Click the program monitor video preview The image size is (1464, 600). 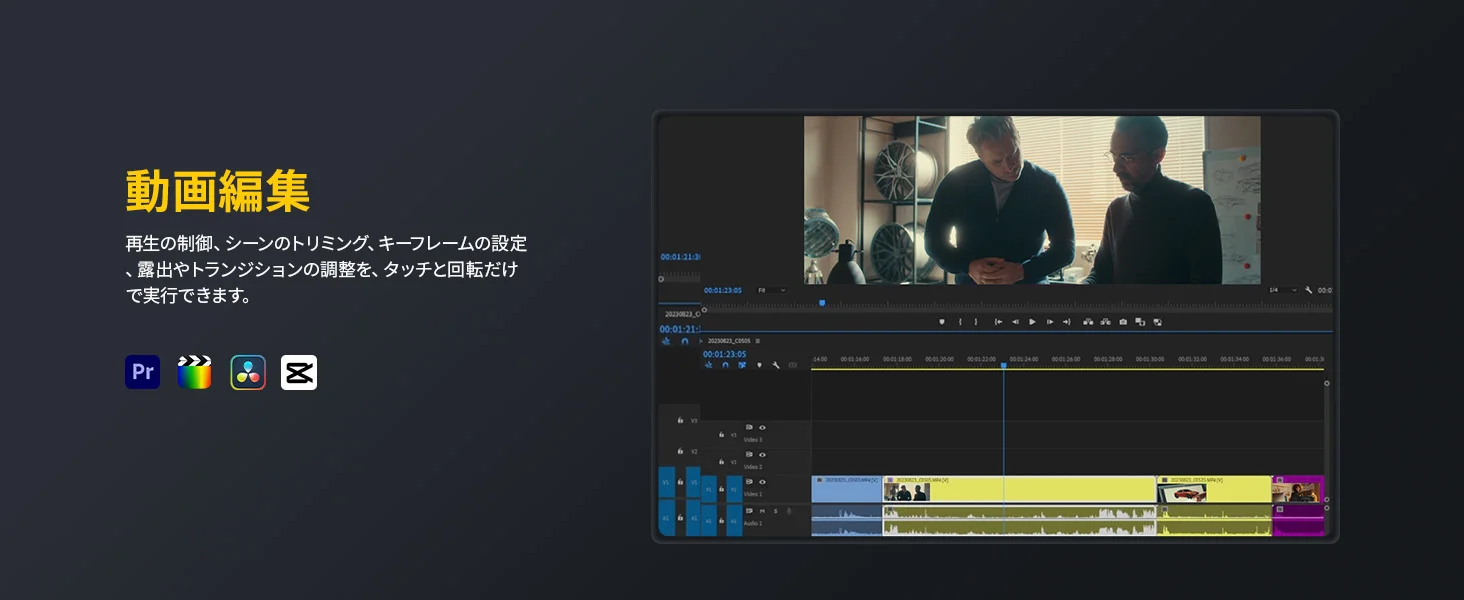coord(1032,200)
